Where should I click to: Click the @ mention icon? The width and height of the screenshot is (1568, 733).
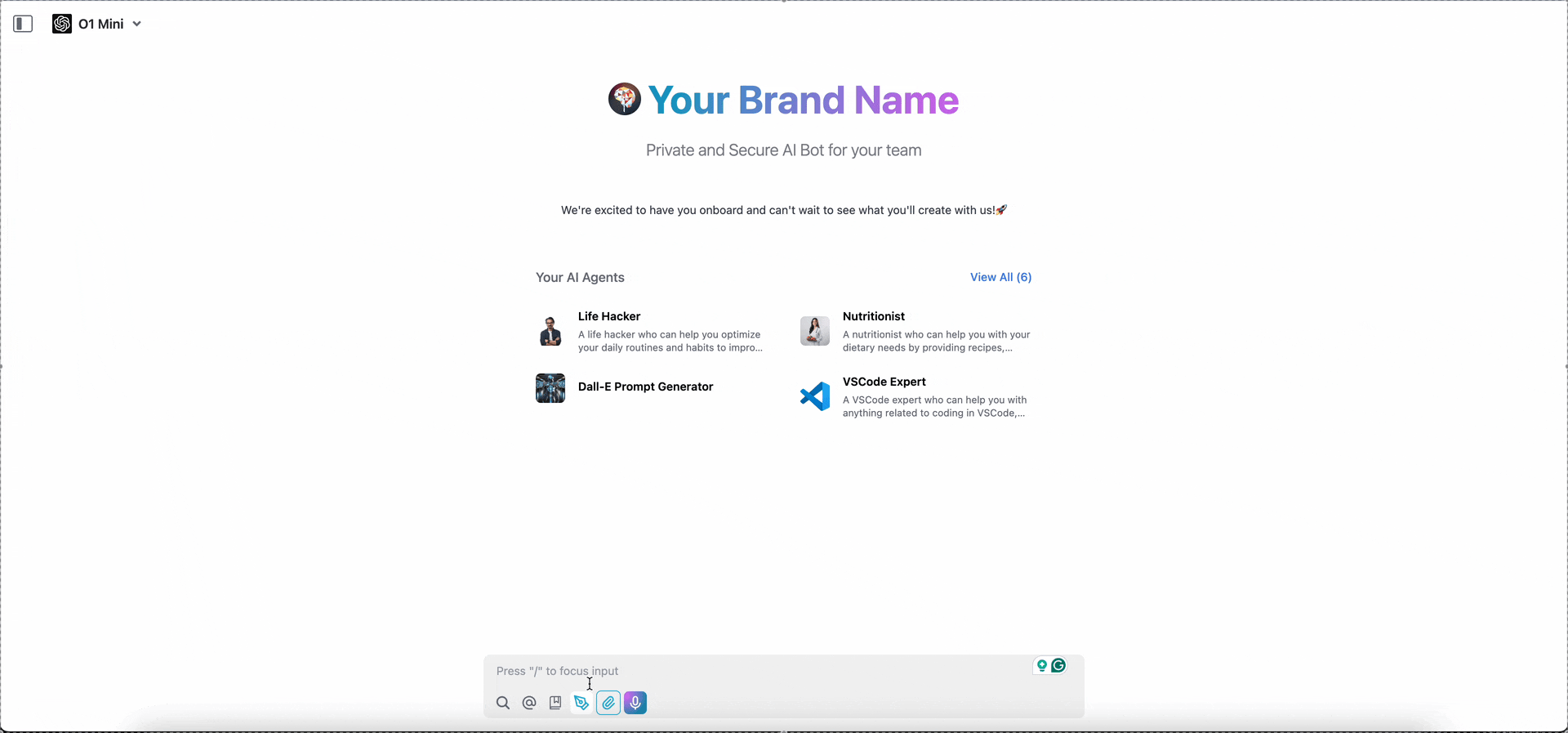pos(529,703)
